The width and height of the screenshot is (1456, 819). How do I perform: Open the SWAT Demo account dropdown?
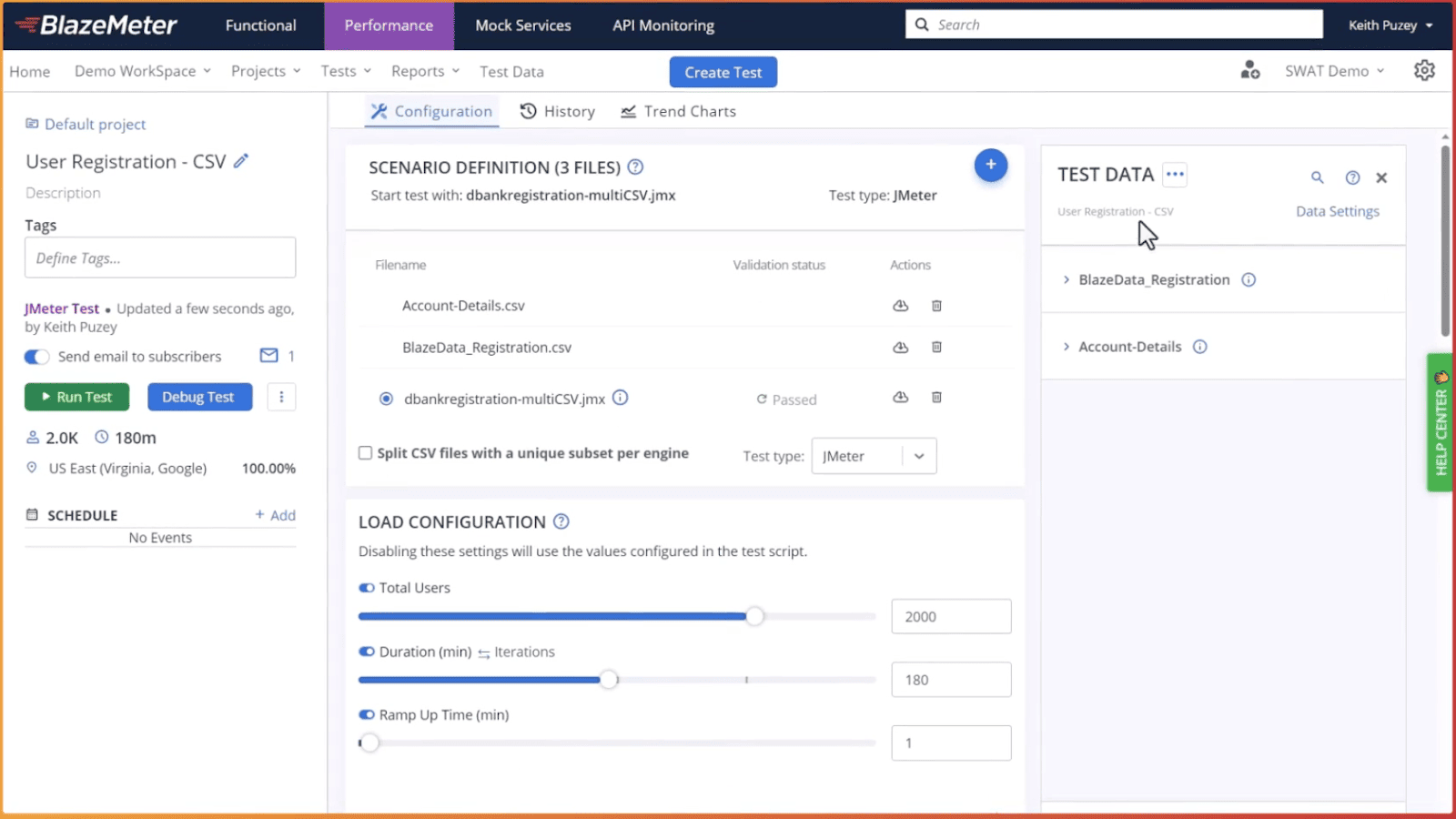[1334, 71]
